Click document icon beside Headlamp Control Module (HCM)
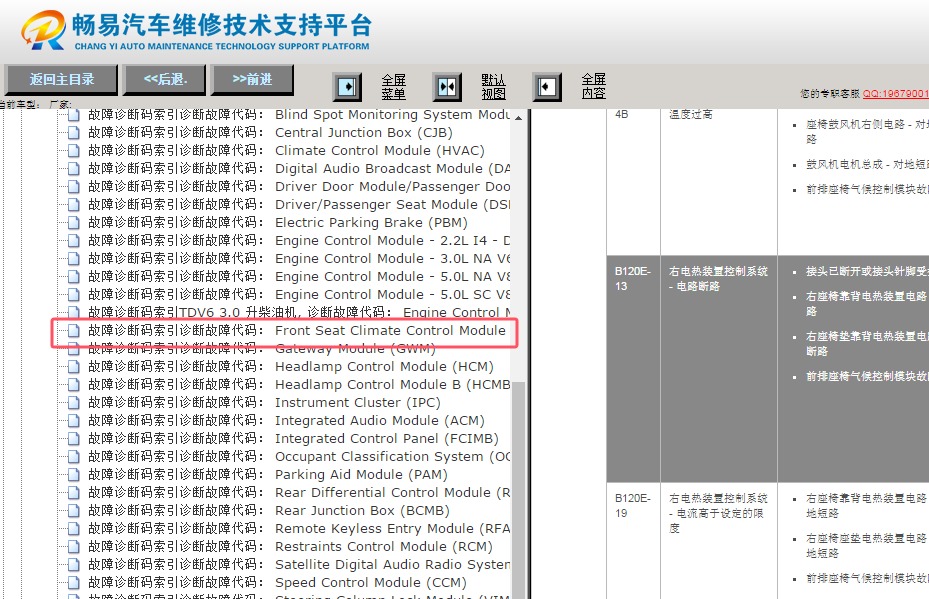The width and height of the screenshot is (929, 599). pos(73,367)
